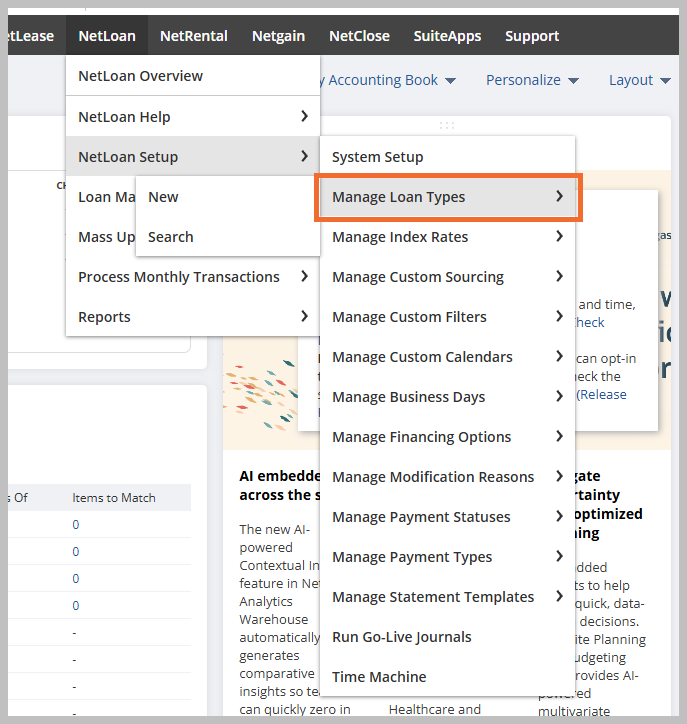This screenshot has height=724, width=687.
Task: Click the Loan Ma… menu entry
Action: point(101,197)
